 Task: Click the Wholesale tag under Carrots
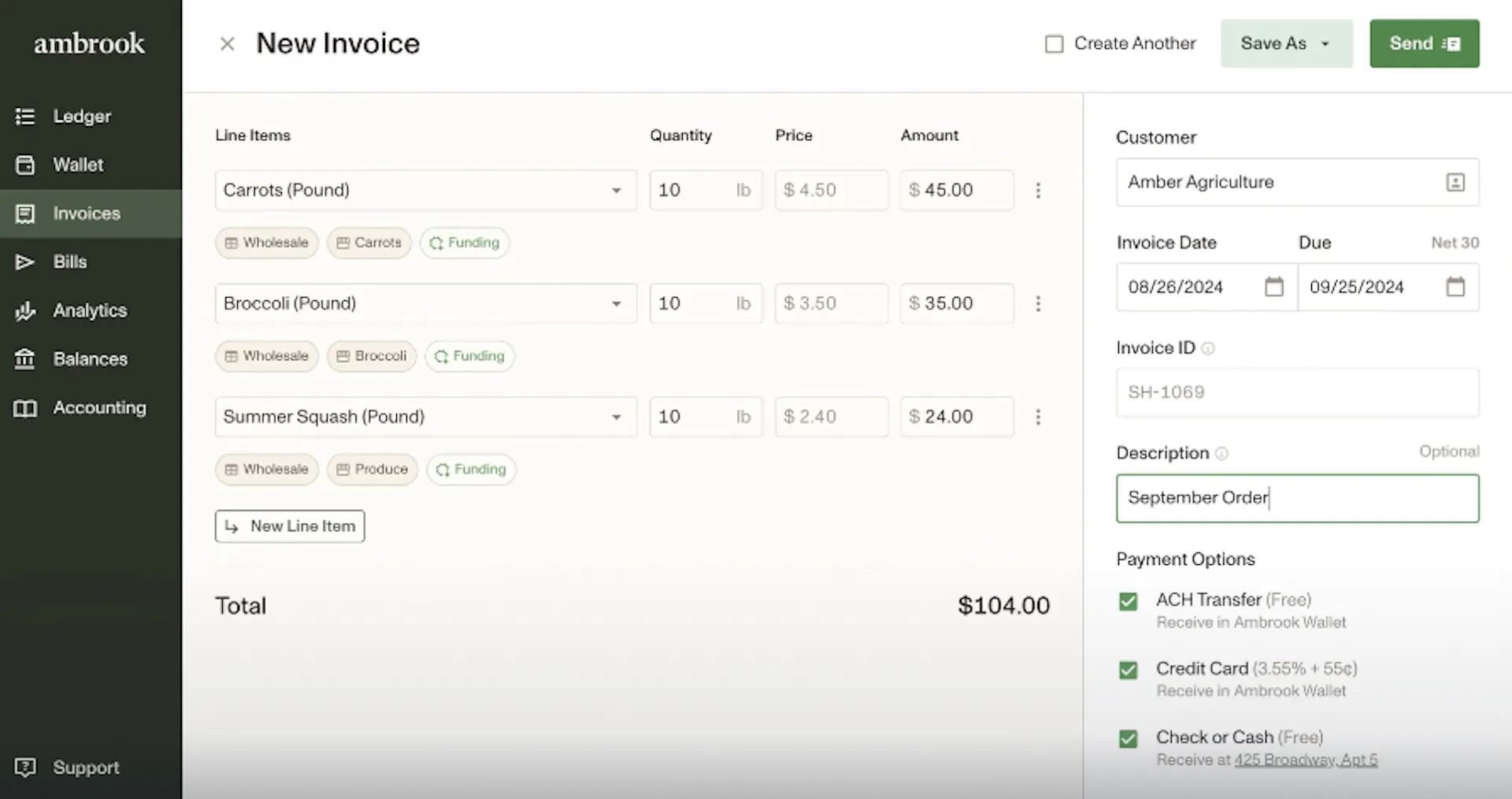pos(267,243)
